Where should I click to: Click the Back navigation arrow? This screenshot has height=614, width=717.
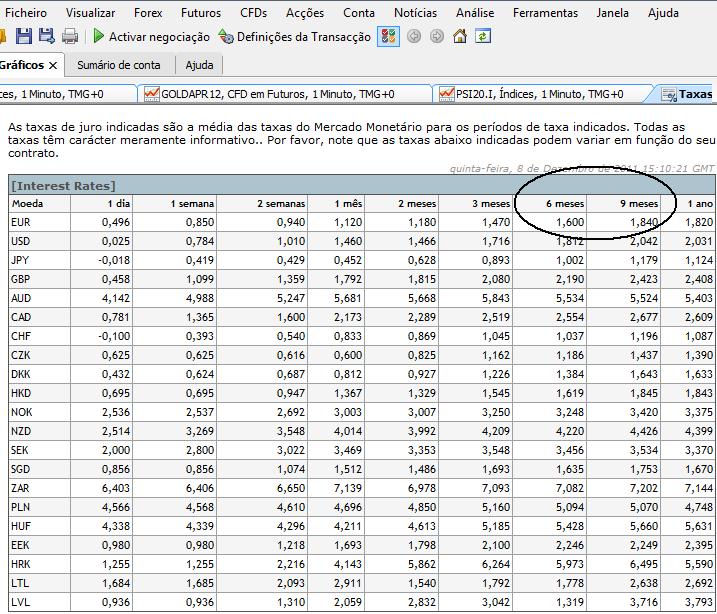click(x=414, y=36)
